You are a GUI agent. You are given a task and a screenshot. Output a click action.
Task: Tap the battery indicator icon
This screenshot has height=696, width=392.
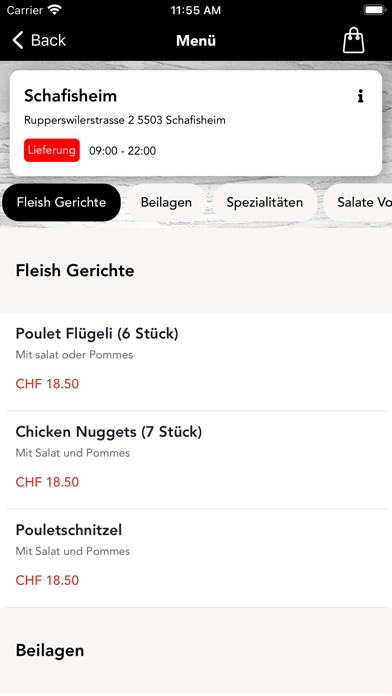pyautogui.click(x=375, y=10)
